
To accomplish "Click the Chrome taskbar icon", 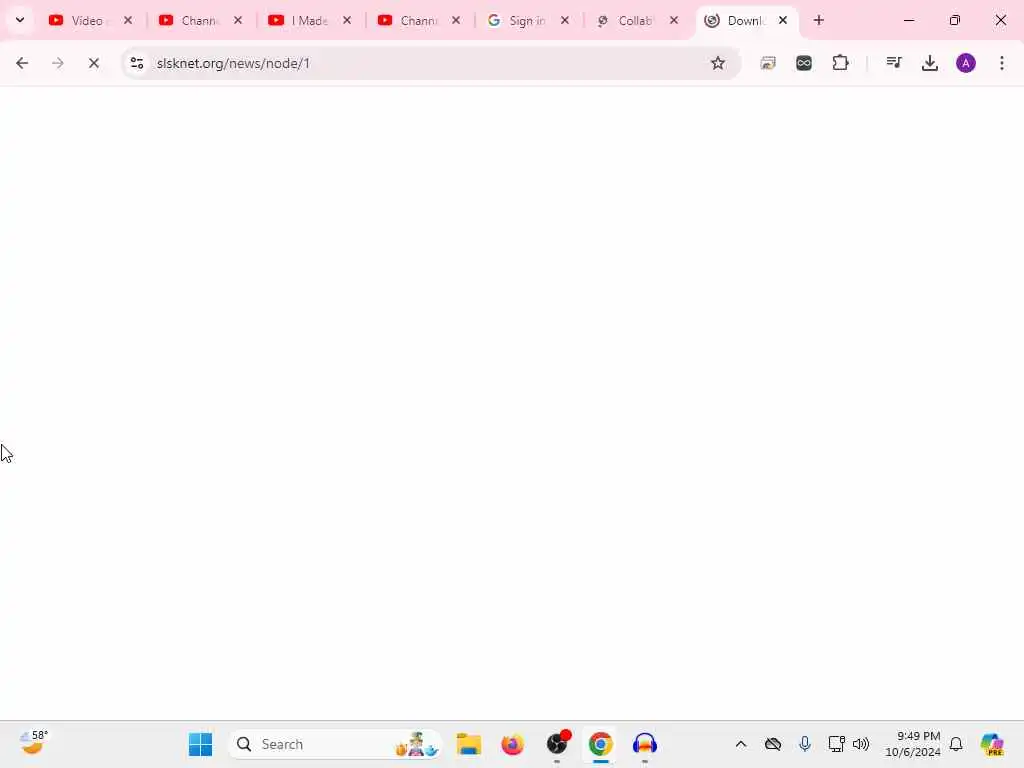I will click(601, 744).
